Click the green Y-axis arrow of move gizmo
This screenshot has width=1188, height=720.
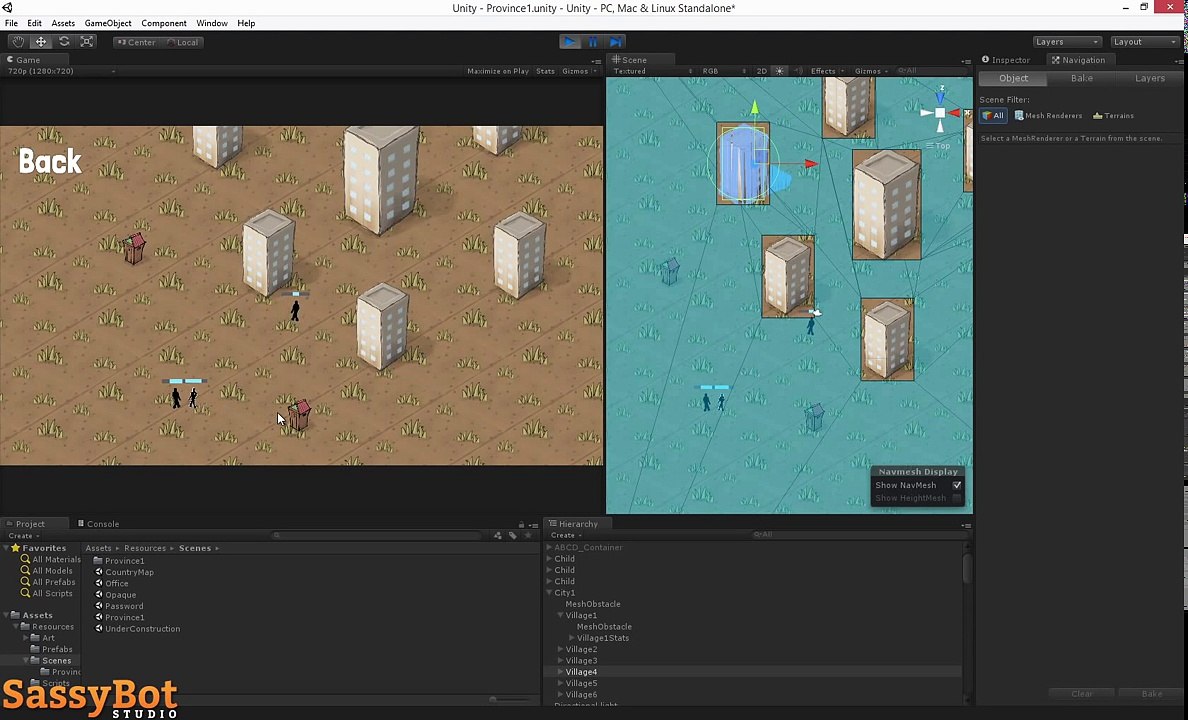click(754, 108)
